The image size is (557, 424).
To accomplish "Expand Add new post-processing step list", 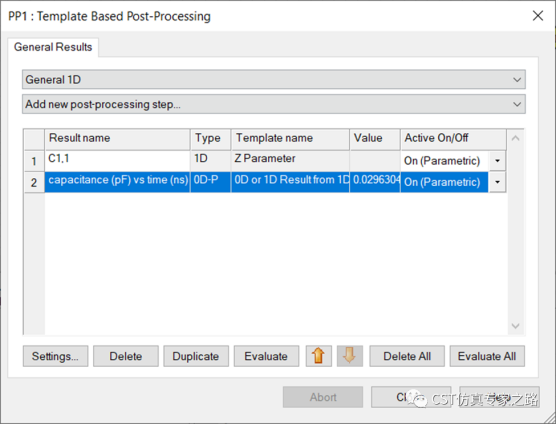I will click(x=274, y=104).
